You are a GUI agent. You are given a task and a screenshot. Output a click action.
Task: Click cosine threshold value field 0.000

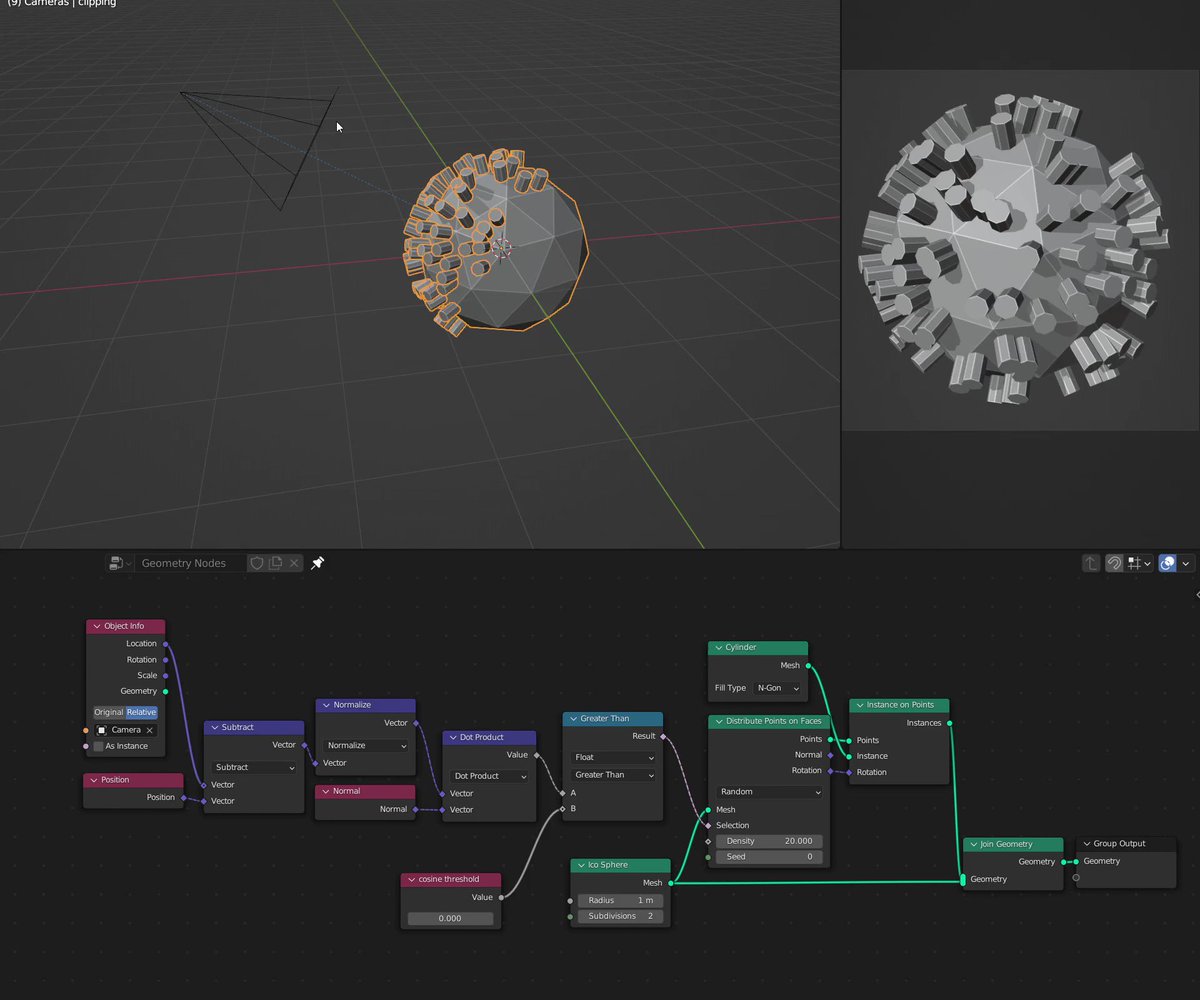(450, 918)
